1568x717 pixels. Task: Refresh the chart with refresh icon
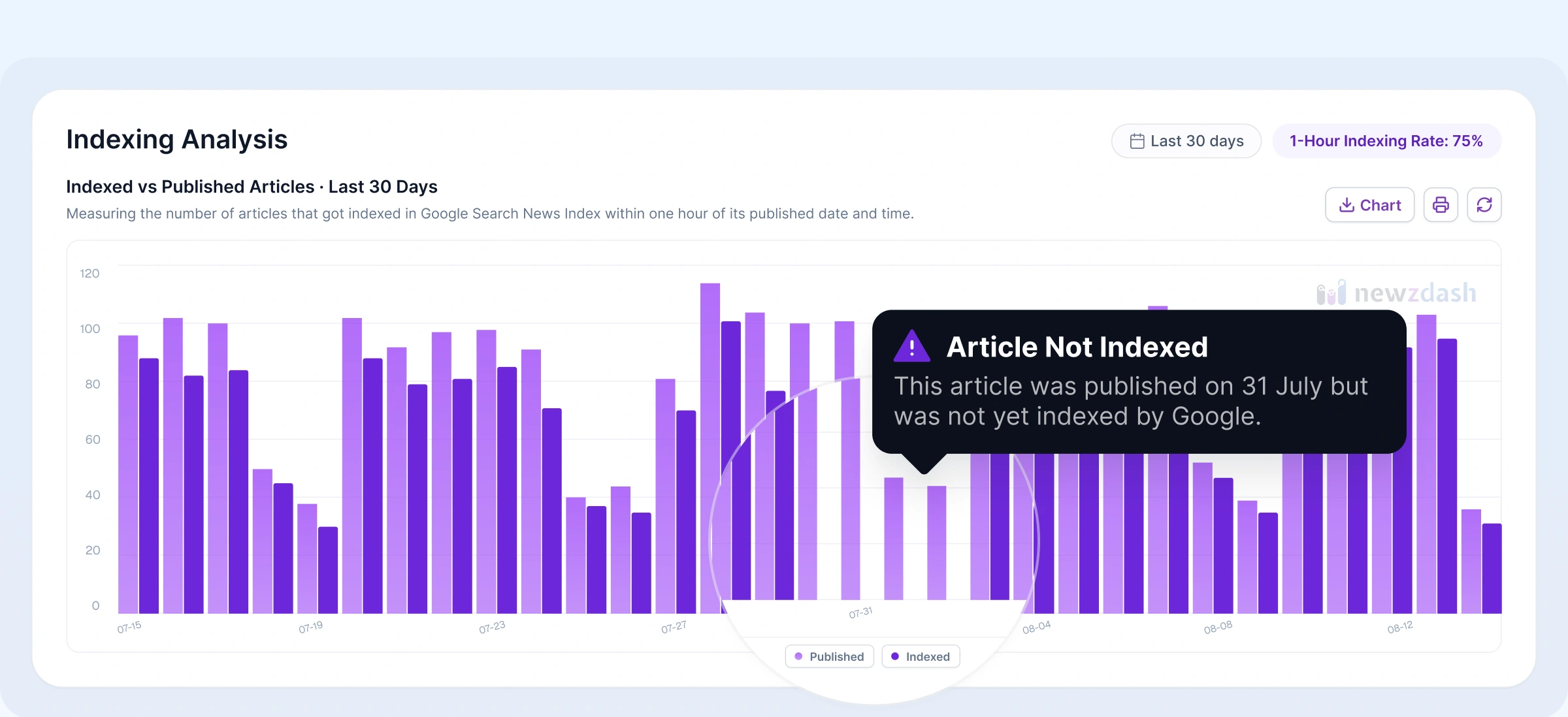point(1484,205)
